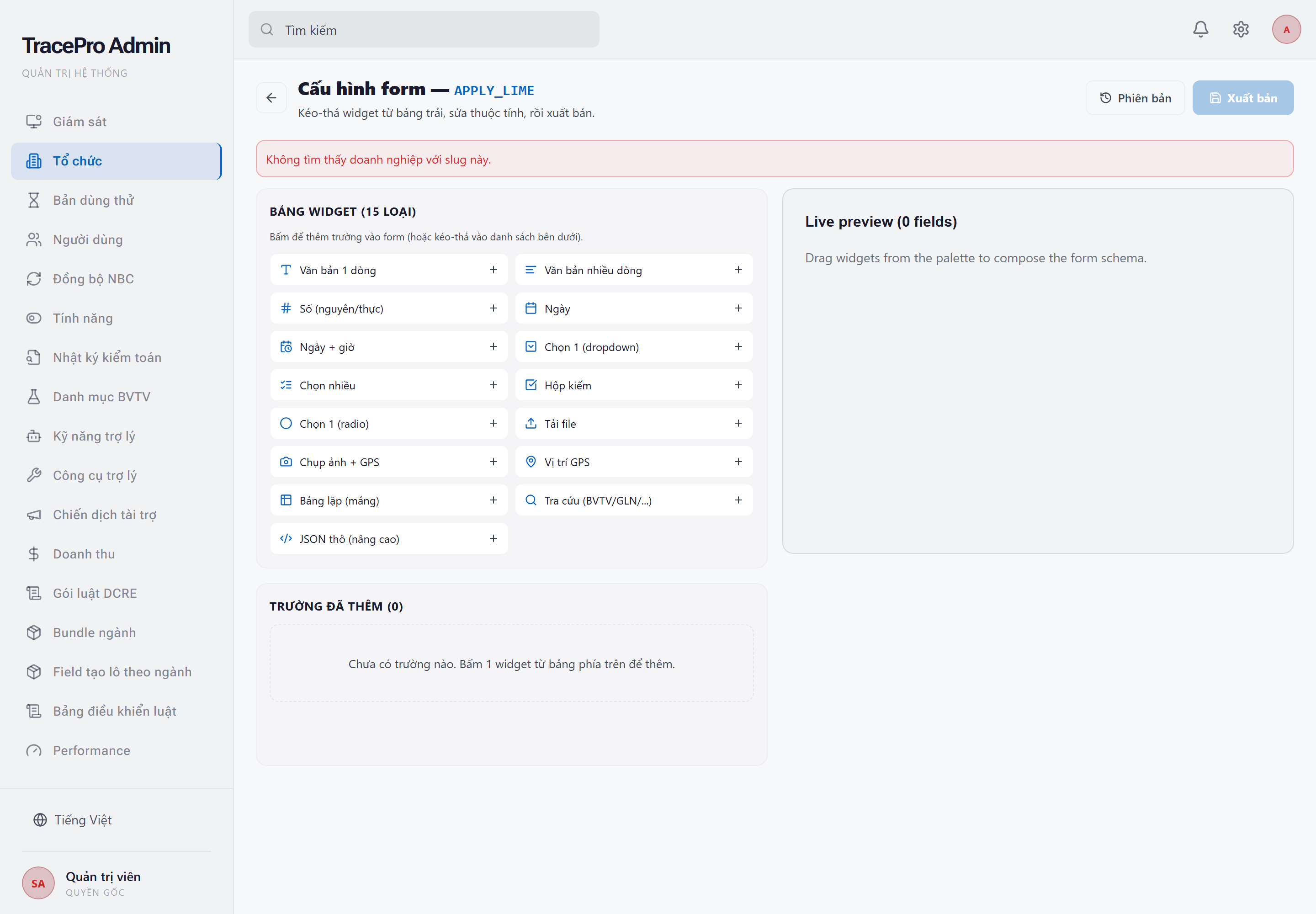Open 'Giám sát' in the sidebar

click(x=116, y=122)
